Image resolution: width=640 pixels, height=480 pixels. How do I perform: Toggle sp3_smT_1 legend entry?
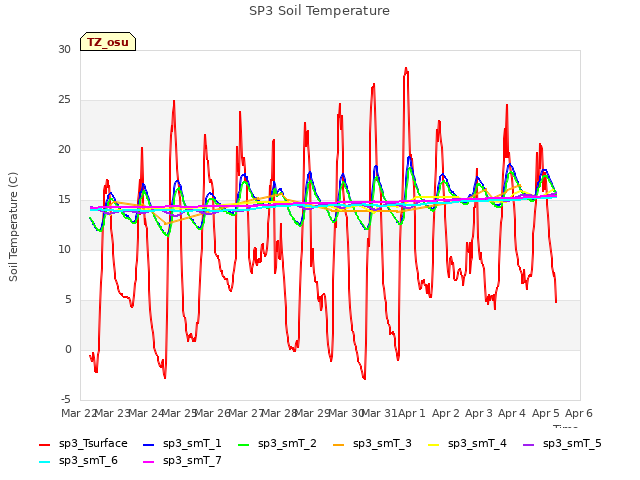click(x=182, y=444)
